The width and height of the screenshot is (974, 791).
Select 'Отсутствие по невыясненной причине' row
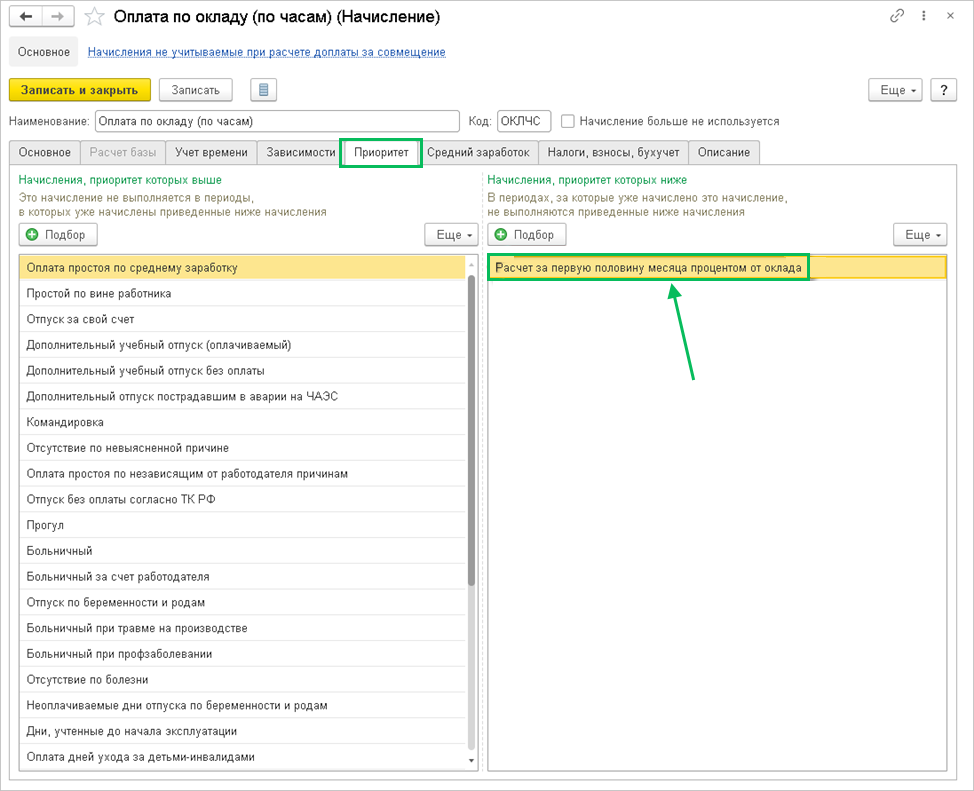click(243, 448)
